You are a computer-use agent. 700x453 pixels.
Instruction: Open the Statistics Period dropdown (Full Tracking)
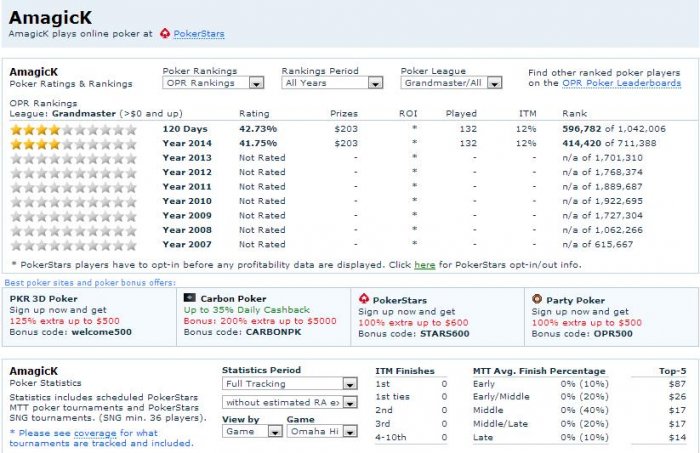click(290, 384)
